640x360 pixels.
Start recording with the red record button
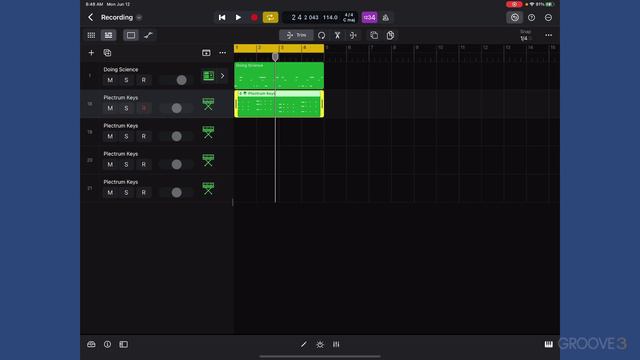pyautogui.click(x=254, y=18)
